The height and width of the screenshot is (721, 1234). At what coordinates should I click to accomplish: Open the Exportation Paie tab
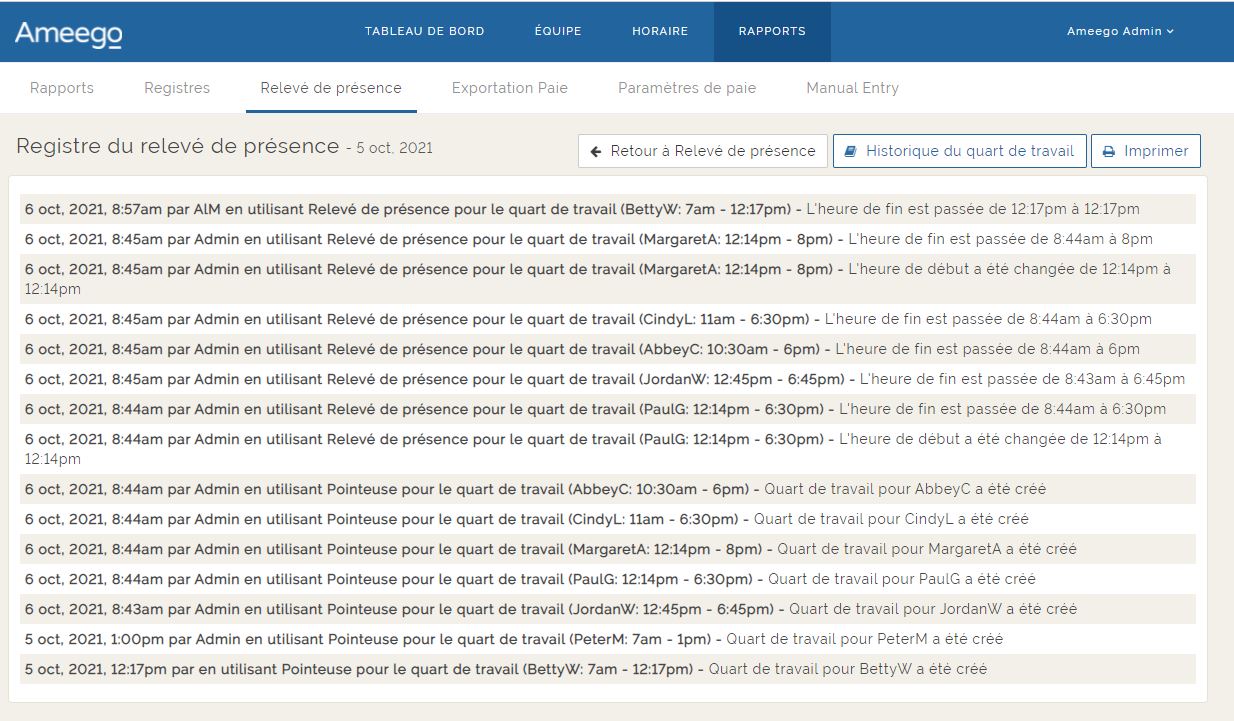(x=509, y=88)
